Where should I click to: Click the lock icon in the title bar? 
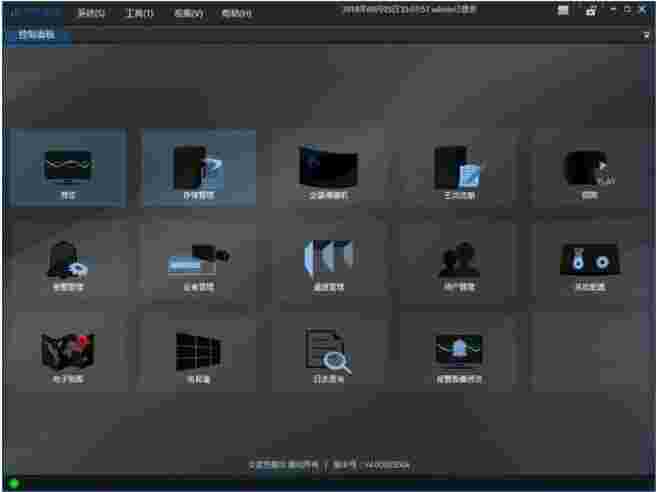tap(591, 11)
